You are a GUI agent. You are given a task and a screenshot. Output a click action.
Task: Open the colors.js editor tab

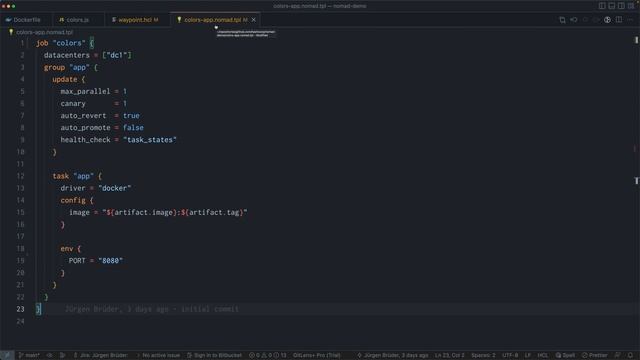[x=78, y=20]
